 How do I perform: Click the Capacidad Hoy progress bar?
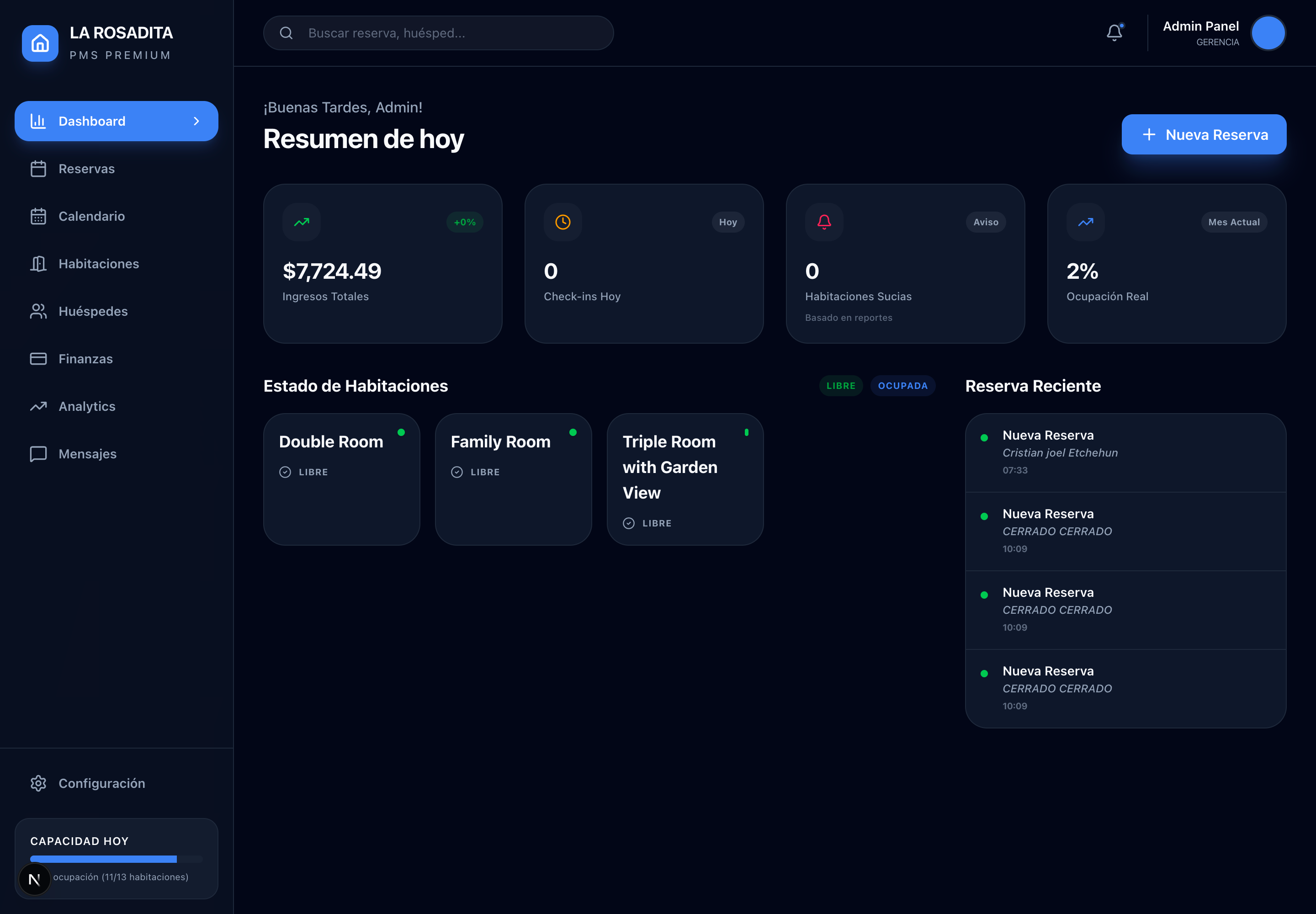click(116, 859)
